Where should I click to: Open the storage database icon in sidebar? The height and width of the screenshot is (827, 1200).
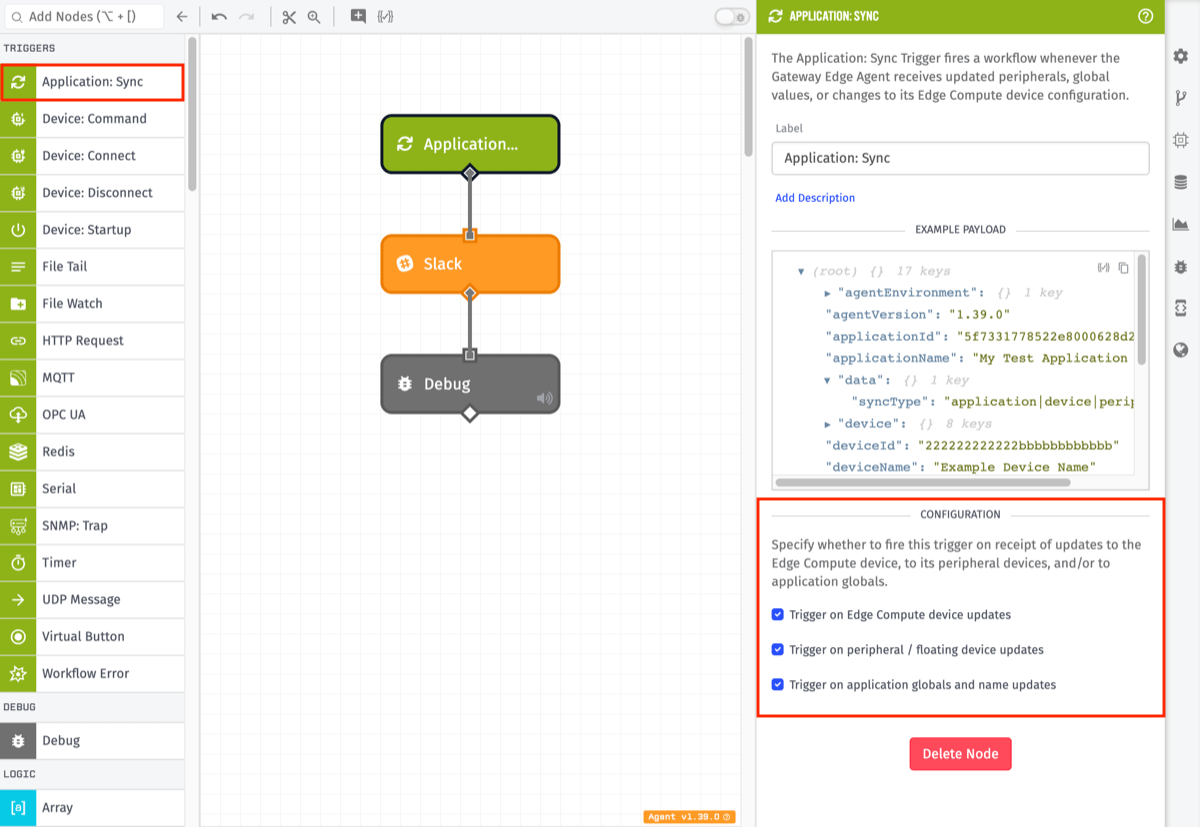point(1181,182)
